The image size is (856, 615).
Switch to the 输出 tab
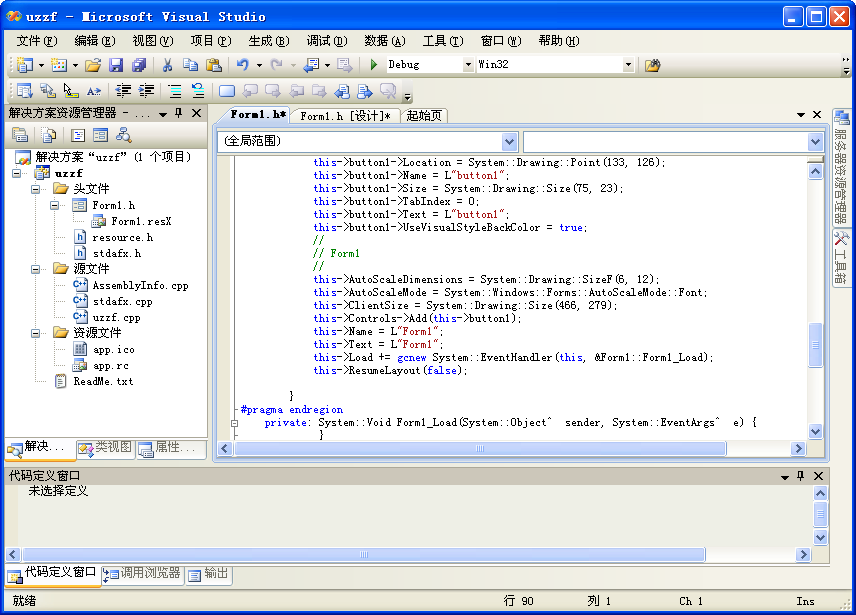click(209, 574)
